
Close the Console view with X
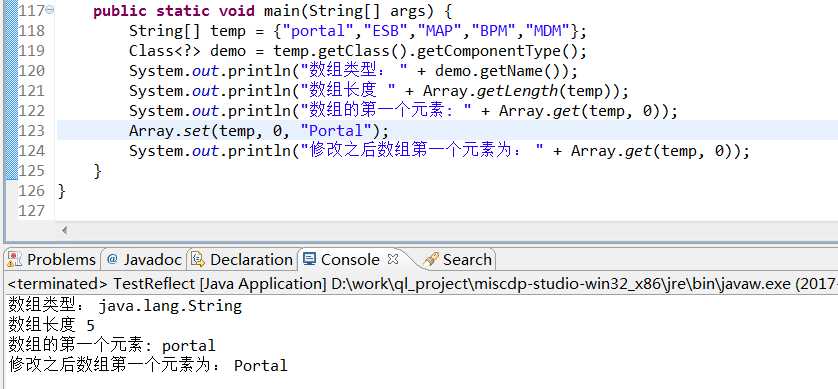point(393,259)
